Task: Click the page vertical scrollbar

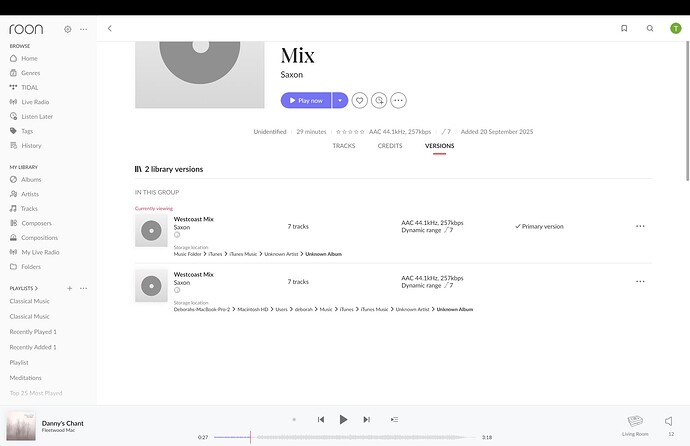Action: coord(687,111)
